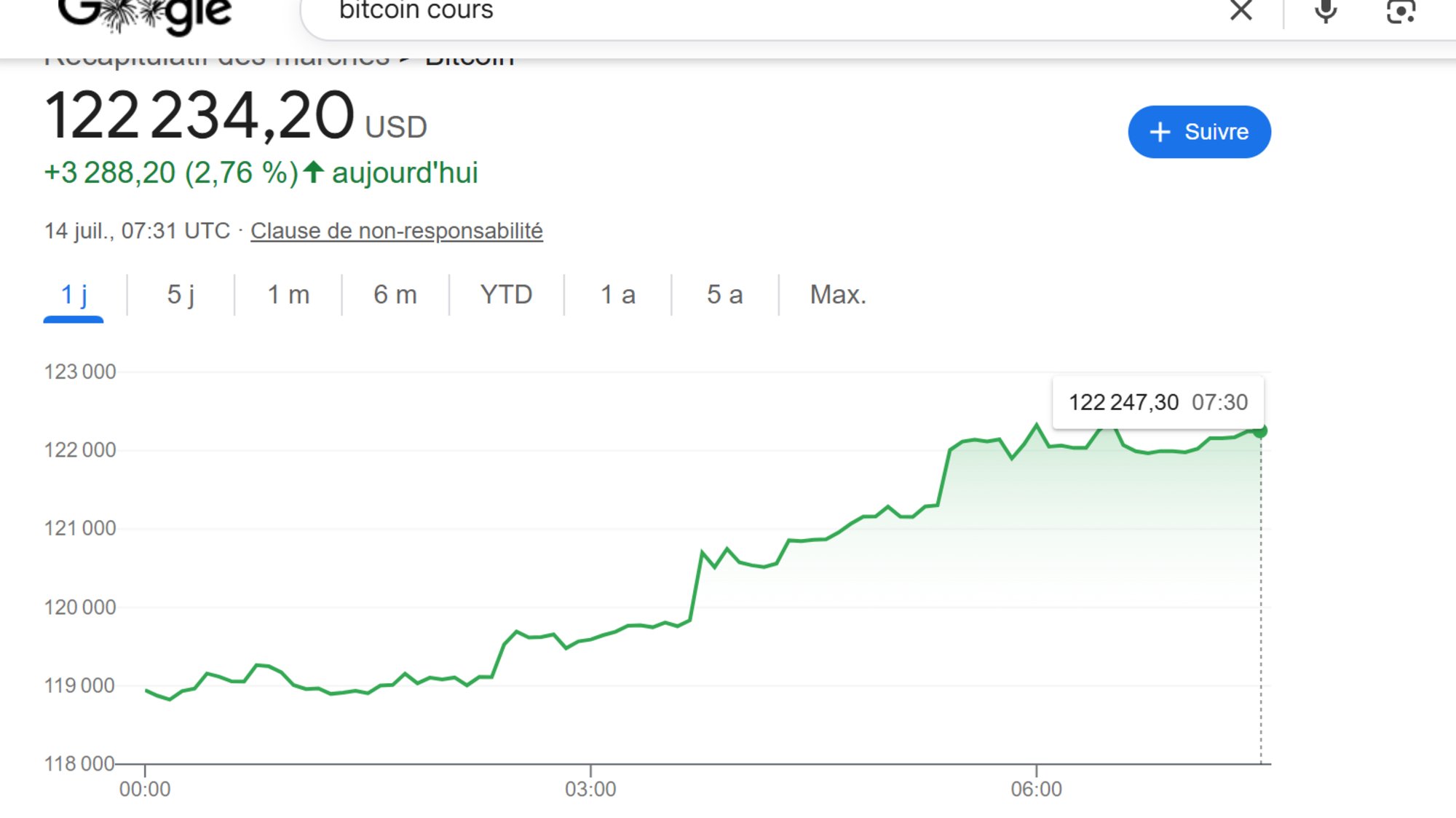The height and width of the screenshot is (818, 1456).
Task: Open the Bitcoin breadcrumb link
Action: point(470,58)
